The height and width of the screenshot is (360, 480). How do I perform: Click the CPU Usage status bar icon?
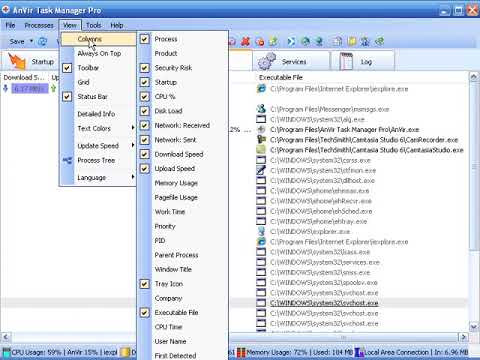(6, 352)
